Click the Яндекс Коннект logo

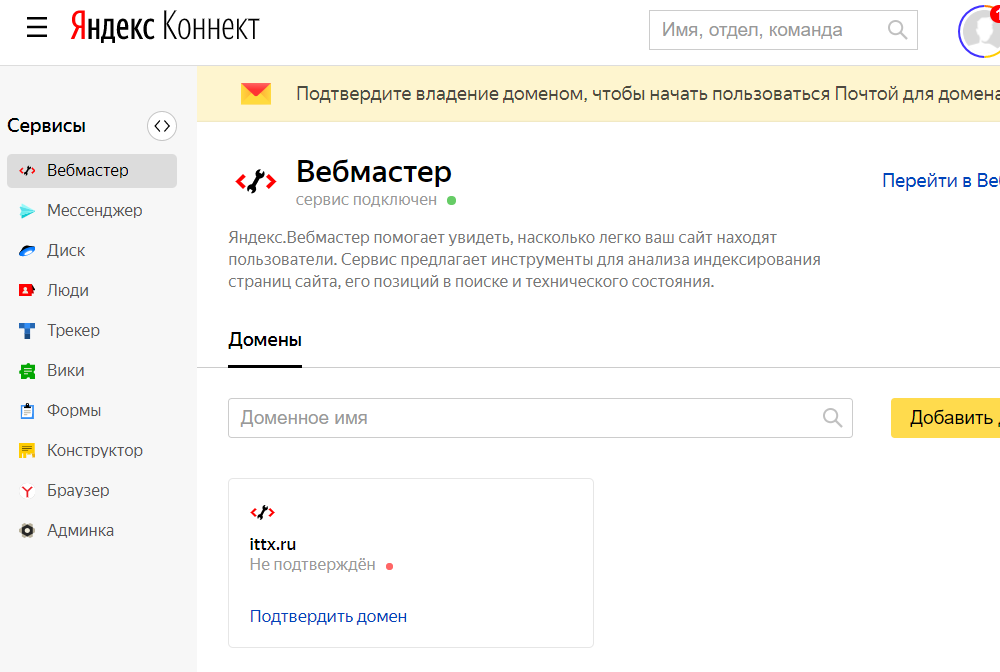pos(165,28)
